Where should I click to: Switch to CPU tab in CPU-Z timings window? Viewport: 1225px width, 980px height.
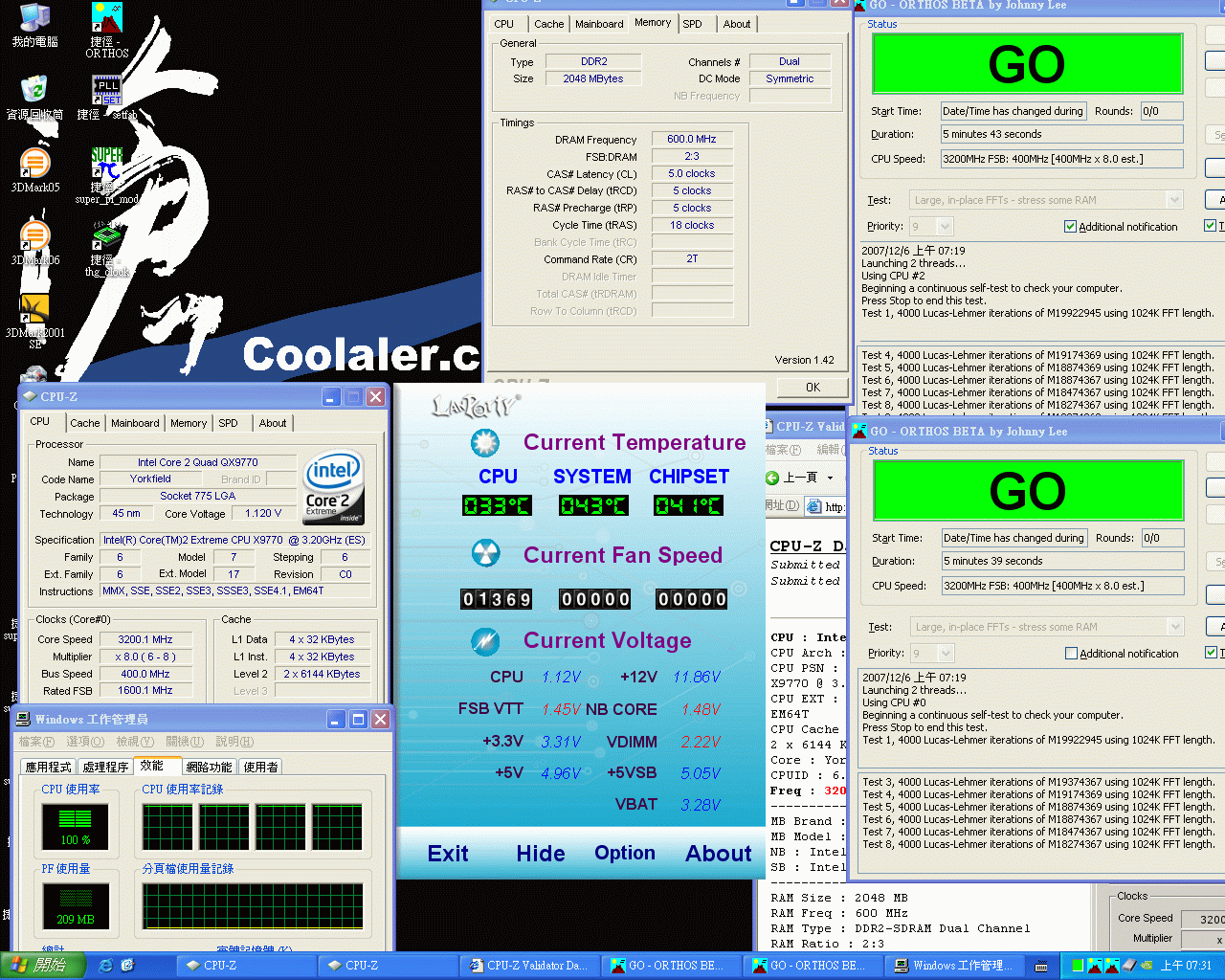point(504,24)
